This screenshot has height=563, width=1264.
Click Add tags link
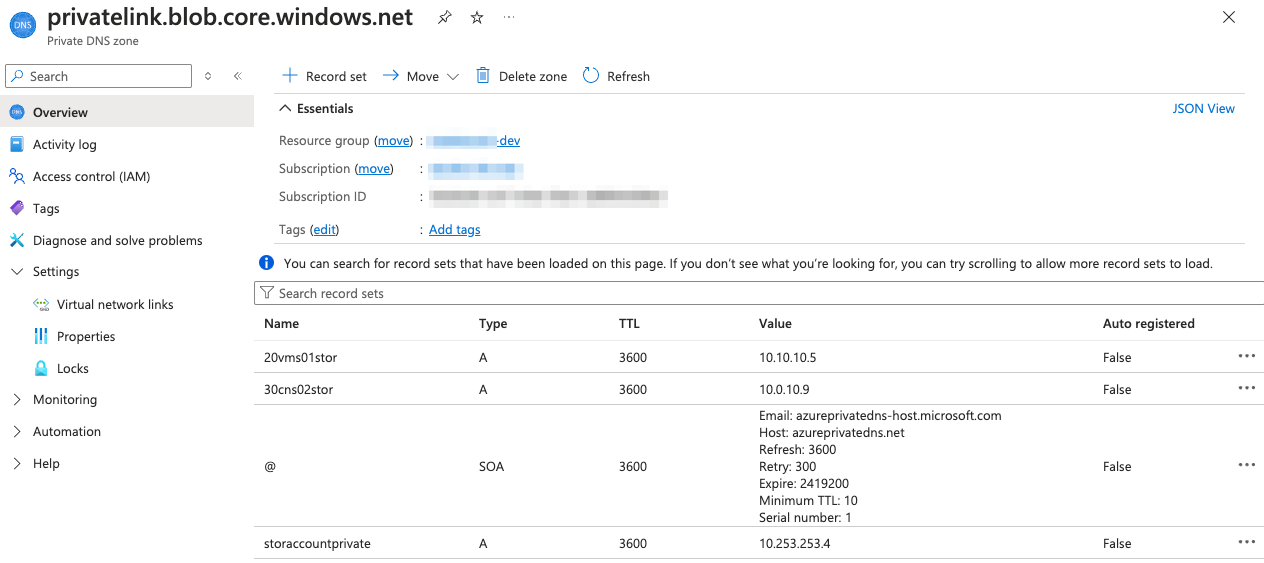coord(454,230)
